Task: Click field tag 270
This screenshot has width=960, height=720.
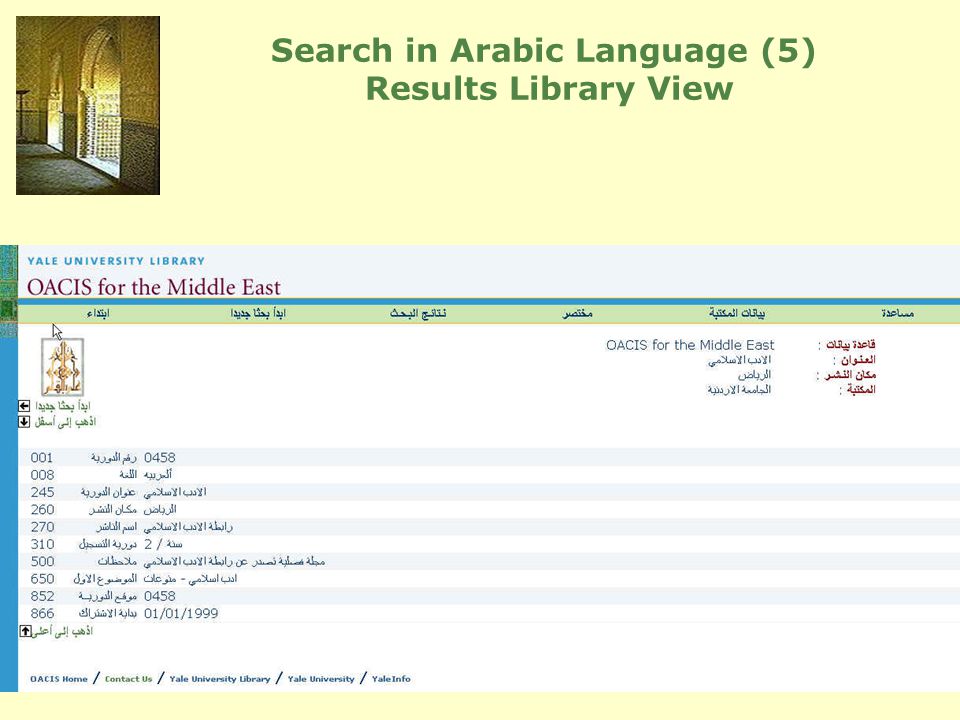Action: coord(42,527)
